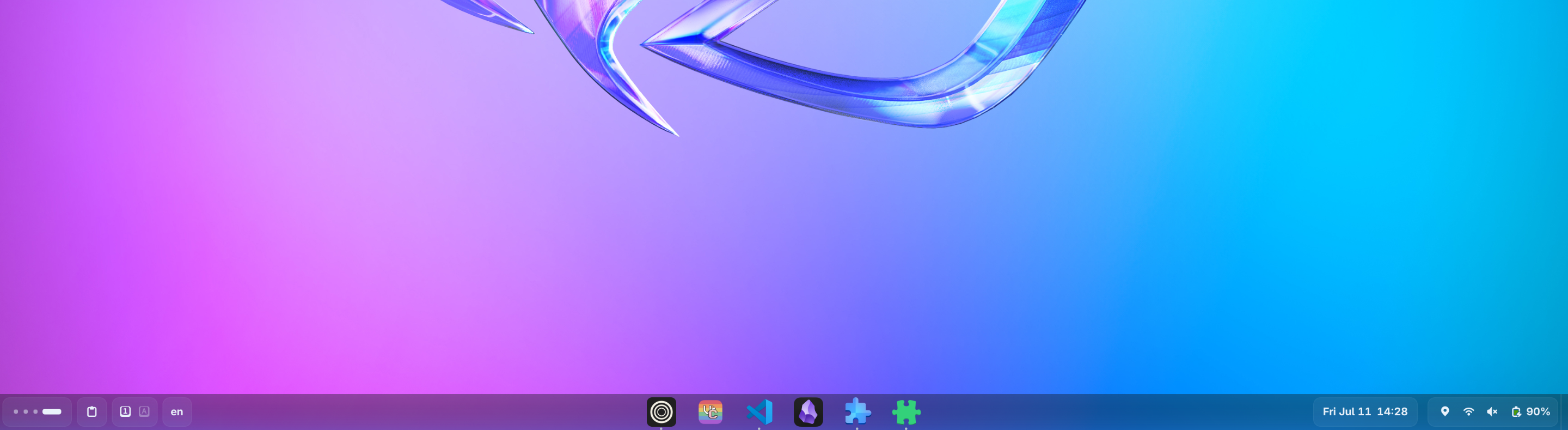
Task: Open the Wi-Fi network indicator
Action: 1469,411
